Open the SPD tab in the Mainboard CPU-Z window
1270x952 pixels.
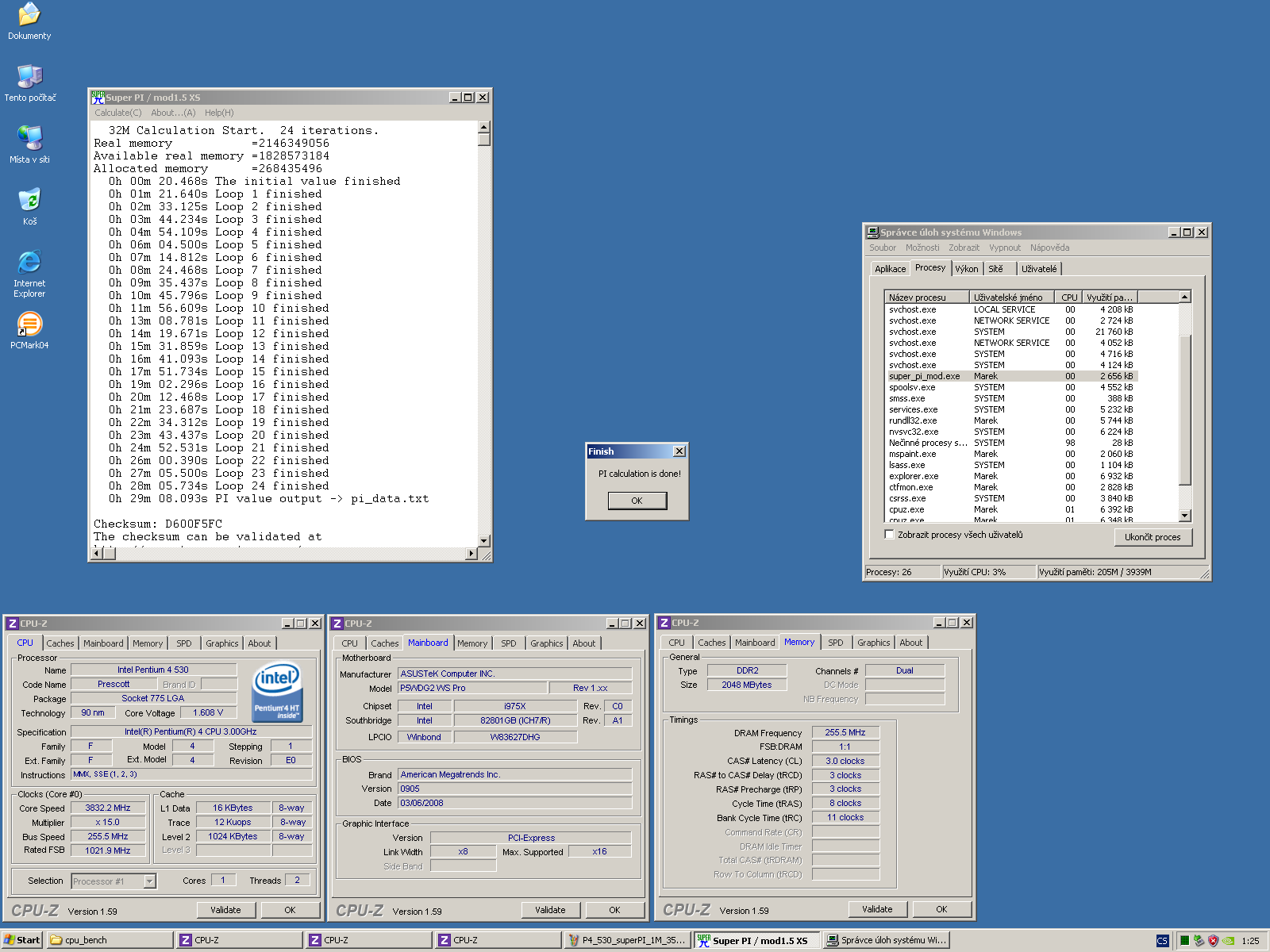509,643
